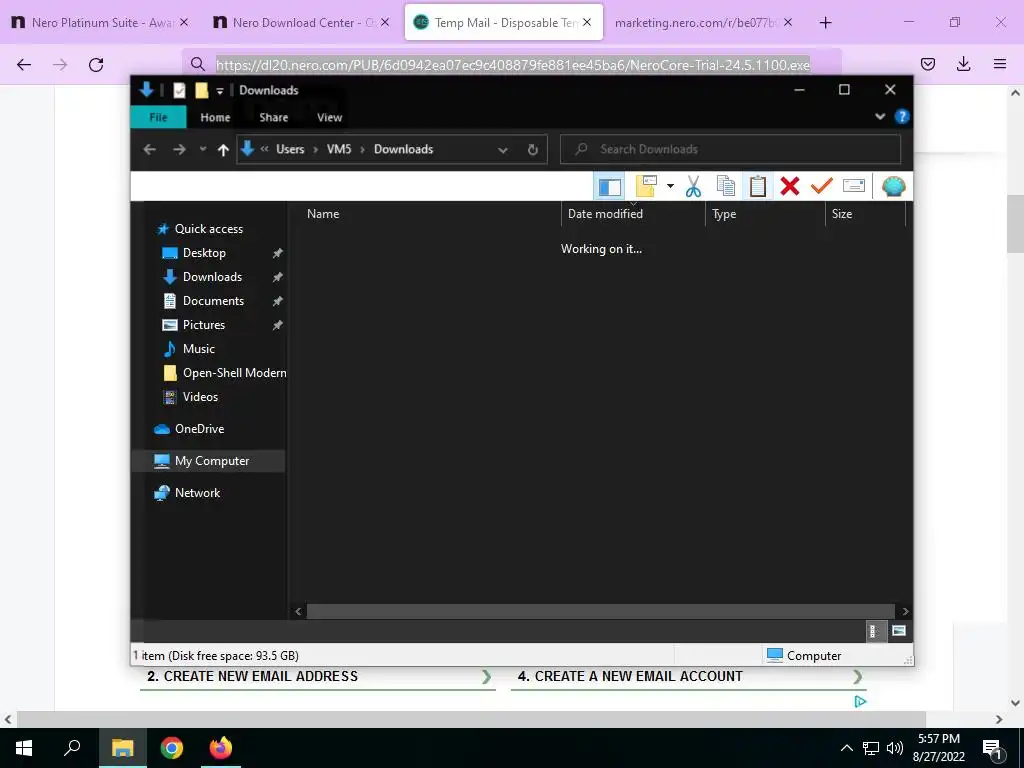
Task: Click quick access New Folder icon
Action: 201,90
